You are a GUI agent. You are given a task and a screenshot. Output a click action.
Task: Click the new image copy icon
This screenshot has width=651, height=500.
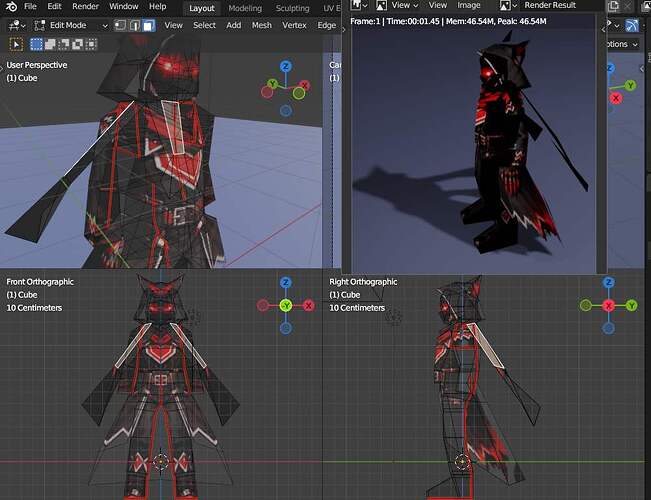pos(613,6)
